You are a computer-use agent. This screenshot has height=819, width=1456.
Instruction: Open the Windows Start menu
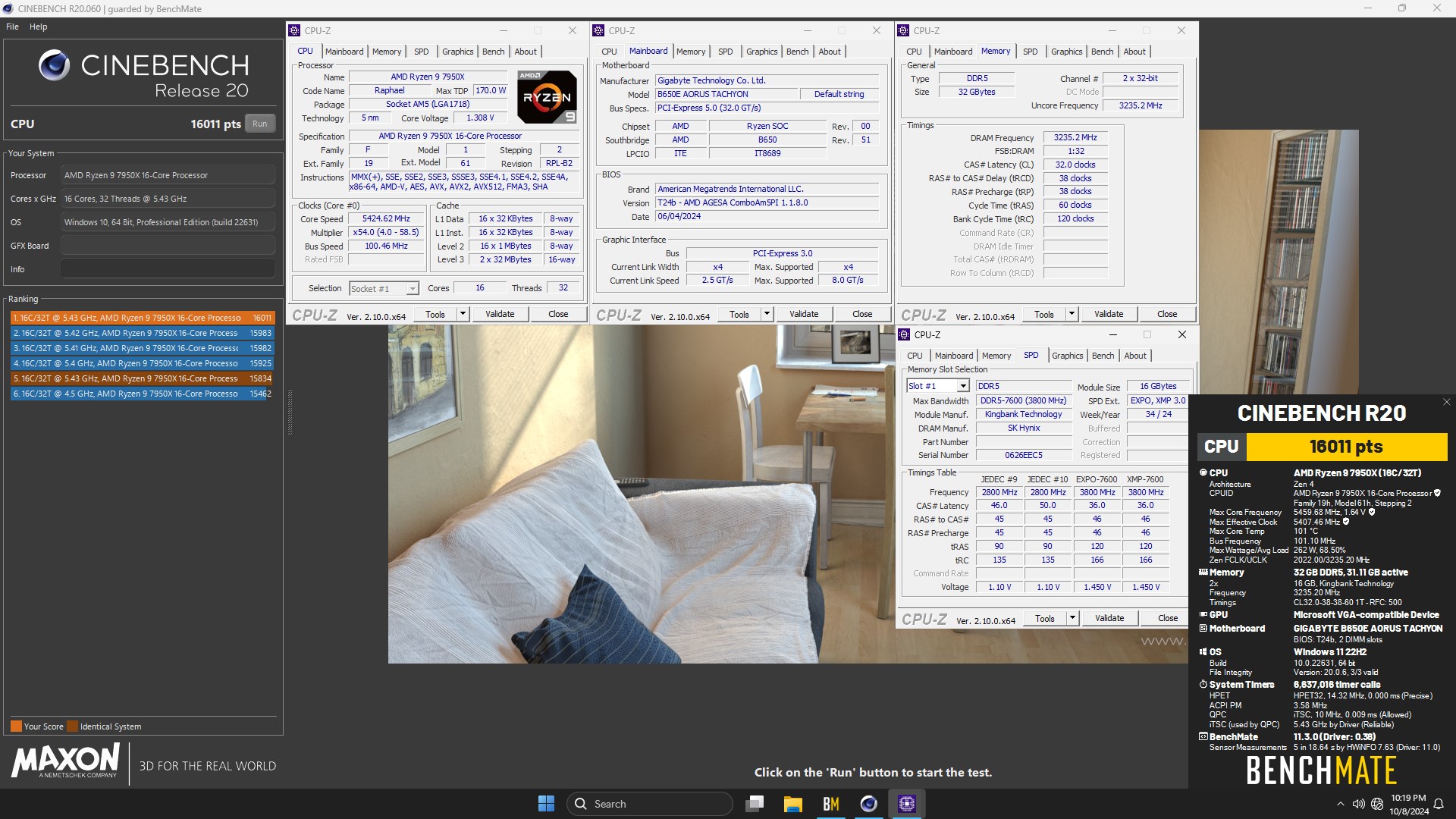546,804
